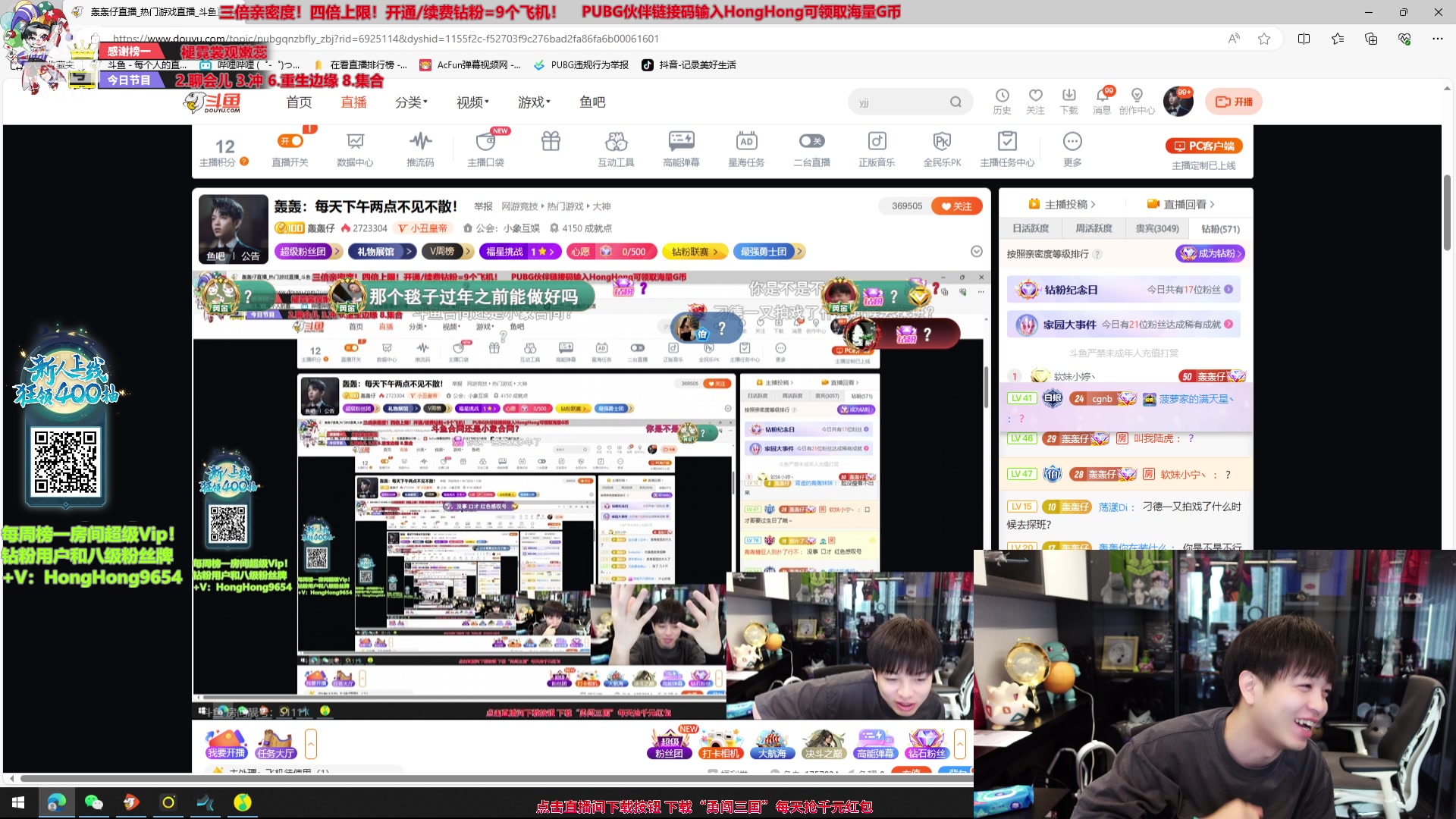Open WeChat from the taskbar
Viewport: 1456px width, 819px height.
click(x=94, y=802)
